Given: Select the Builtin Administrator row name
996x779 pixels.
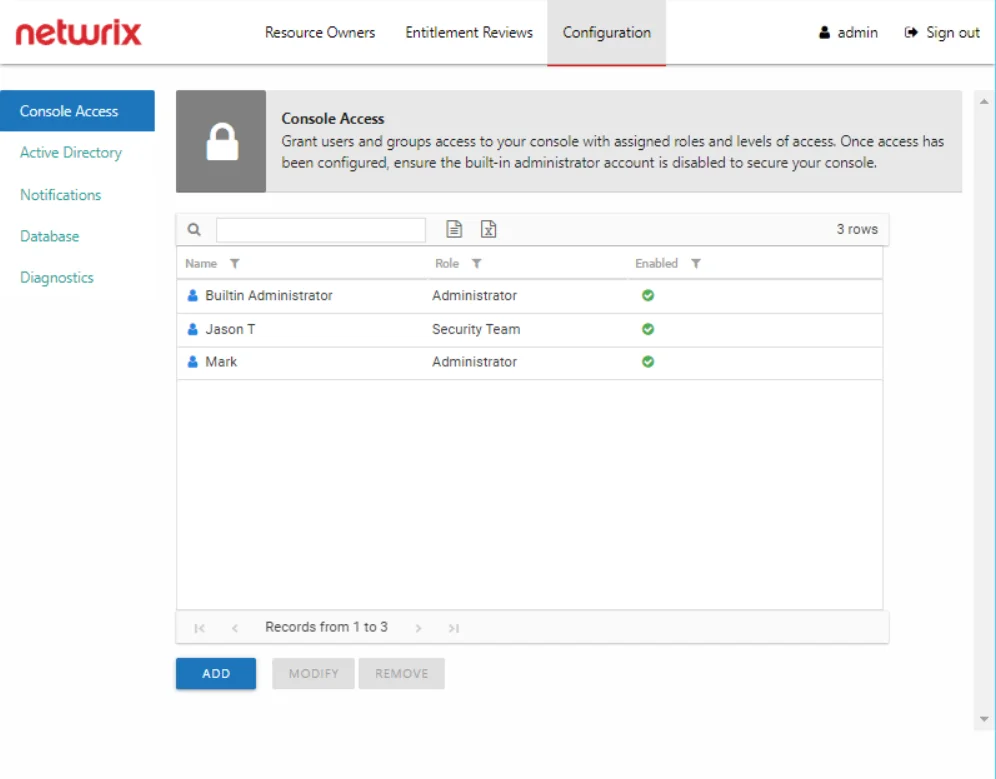Looking at the screenshot, I should 269,295.
